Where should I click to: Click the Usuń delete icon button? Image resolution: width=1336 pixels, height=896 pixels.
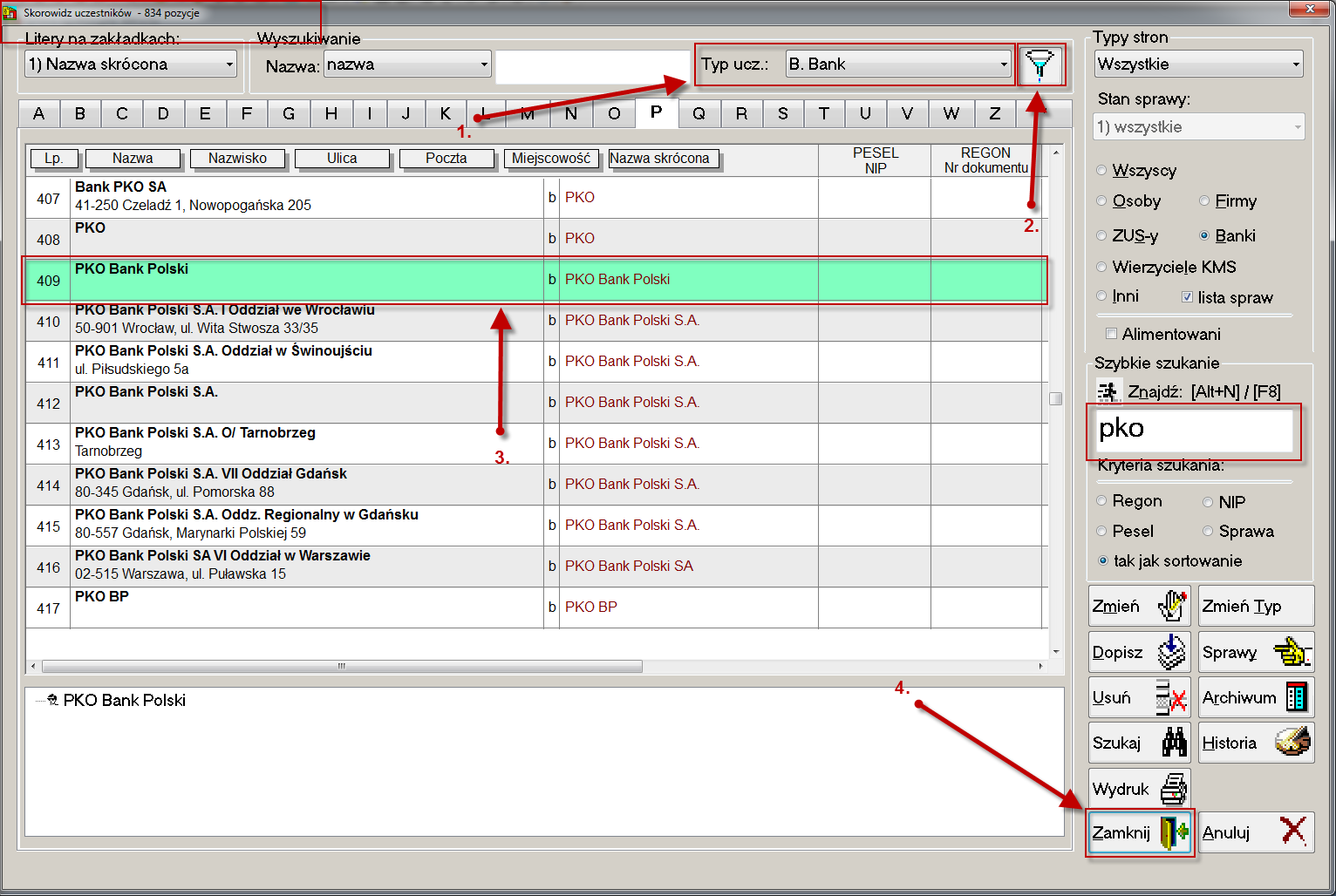coord(1140,697)
